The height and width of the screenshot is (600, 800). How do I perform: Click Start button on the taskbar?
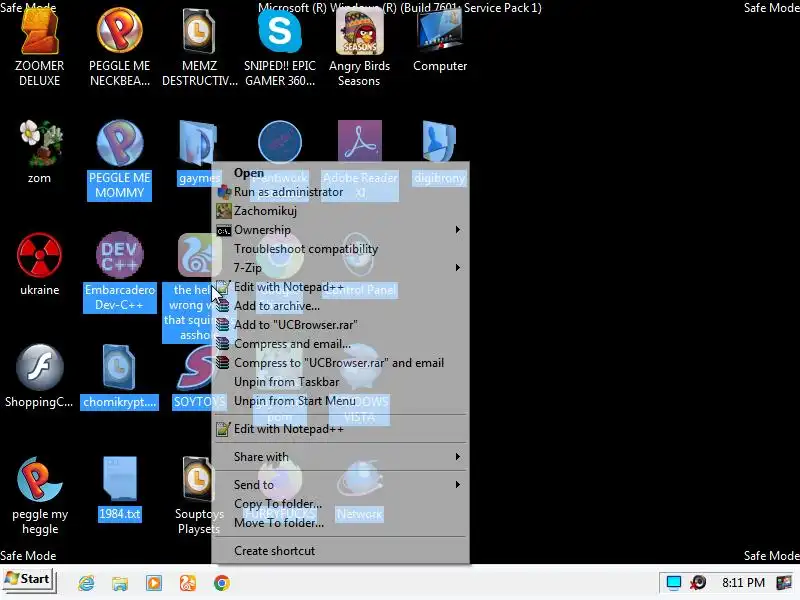tap(28, 580)
